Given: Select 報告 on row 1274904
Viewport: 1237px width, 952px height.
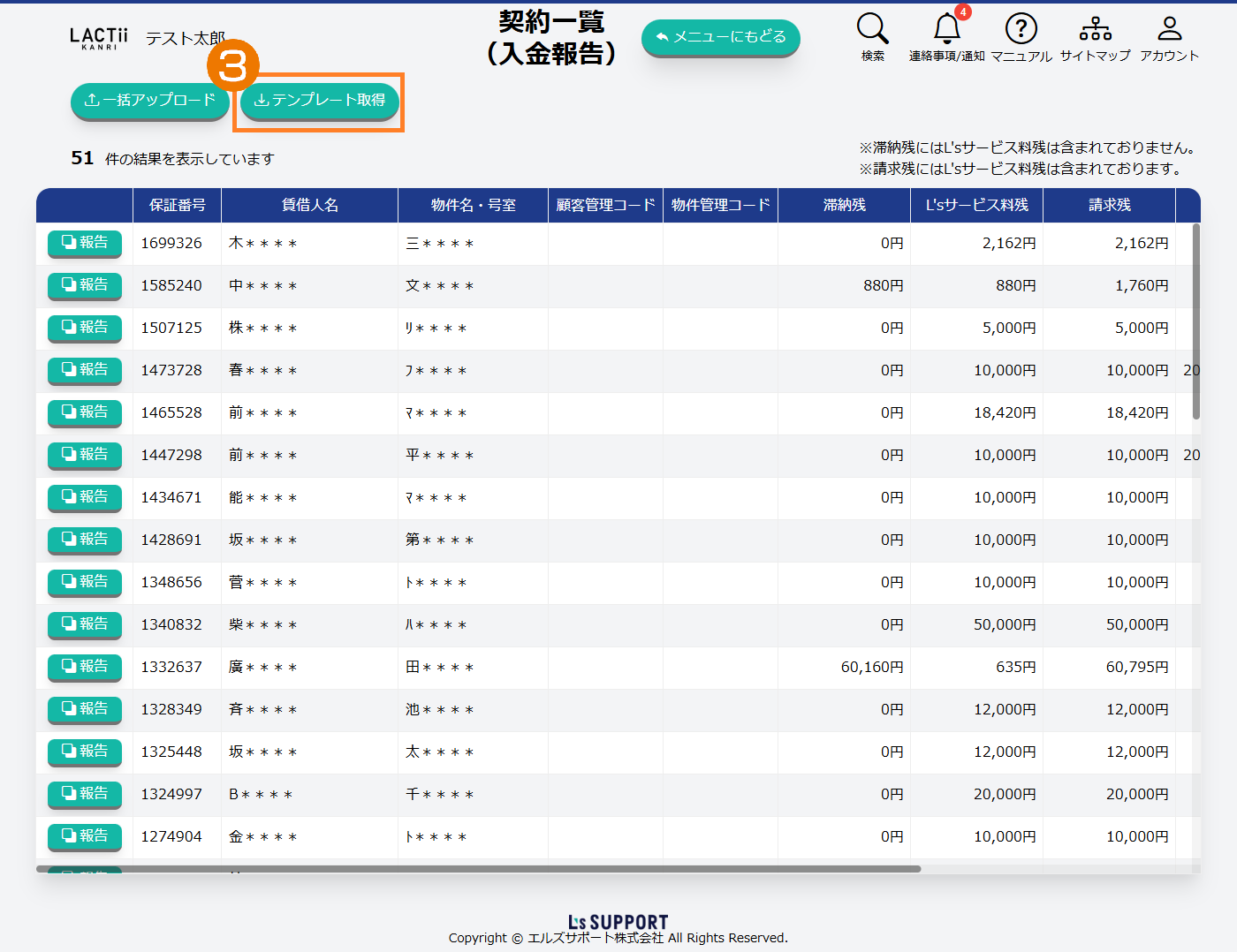Looking at the screenshot, I should [85, 836].
